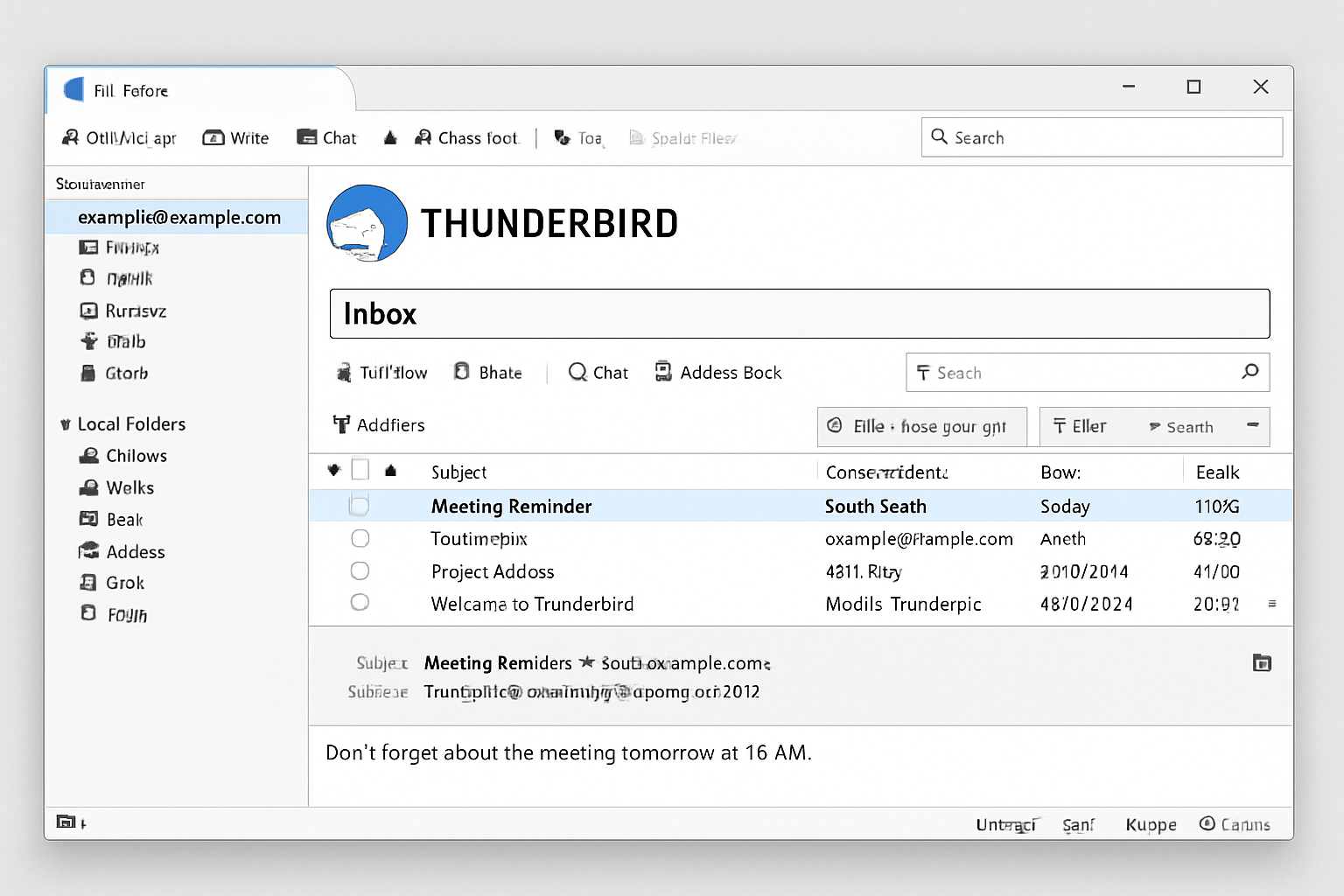Click inside the main Search input field
The width and height of the screenshot is (1344, 896).
pos(1101,137)
